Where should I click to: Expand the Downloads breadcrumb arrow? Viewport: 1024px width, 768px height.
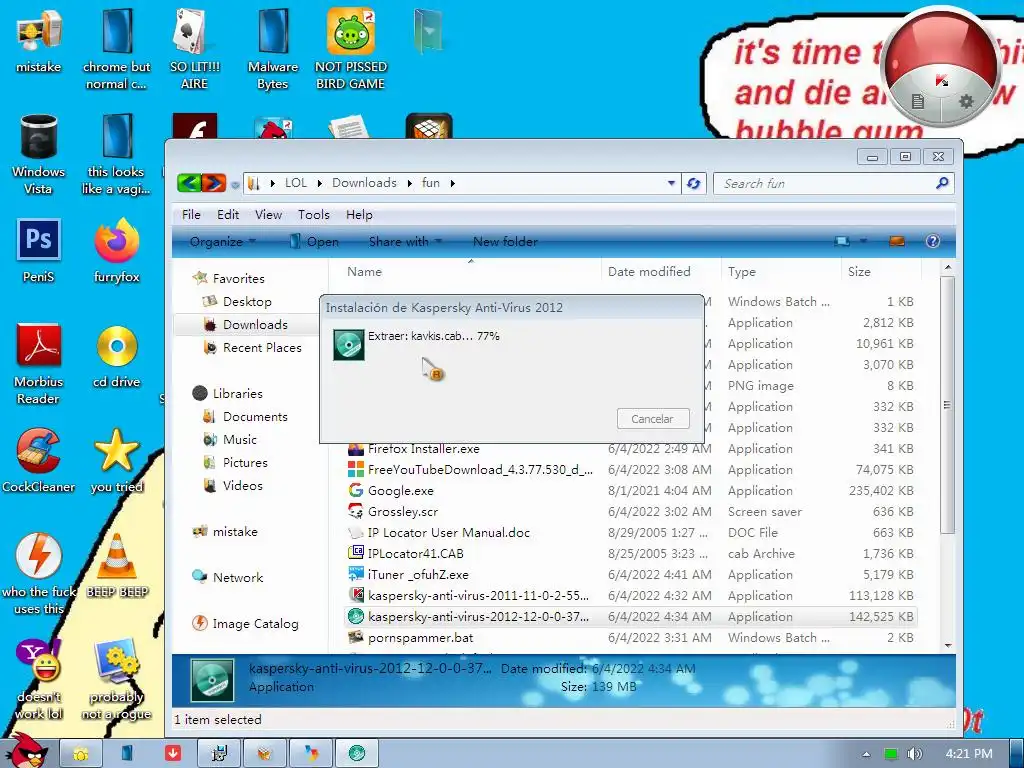[x=409, y=184]
